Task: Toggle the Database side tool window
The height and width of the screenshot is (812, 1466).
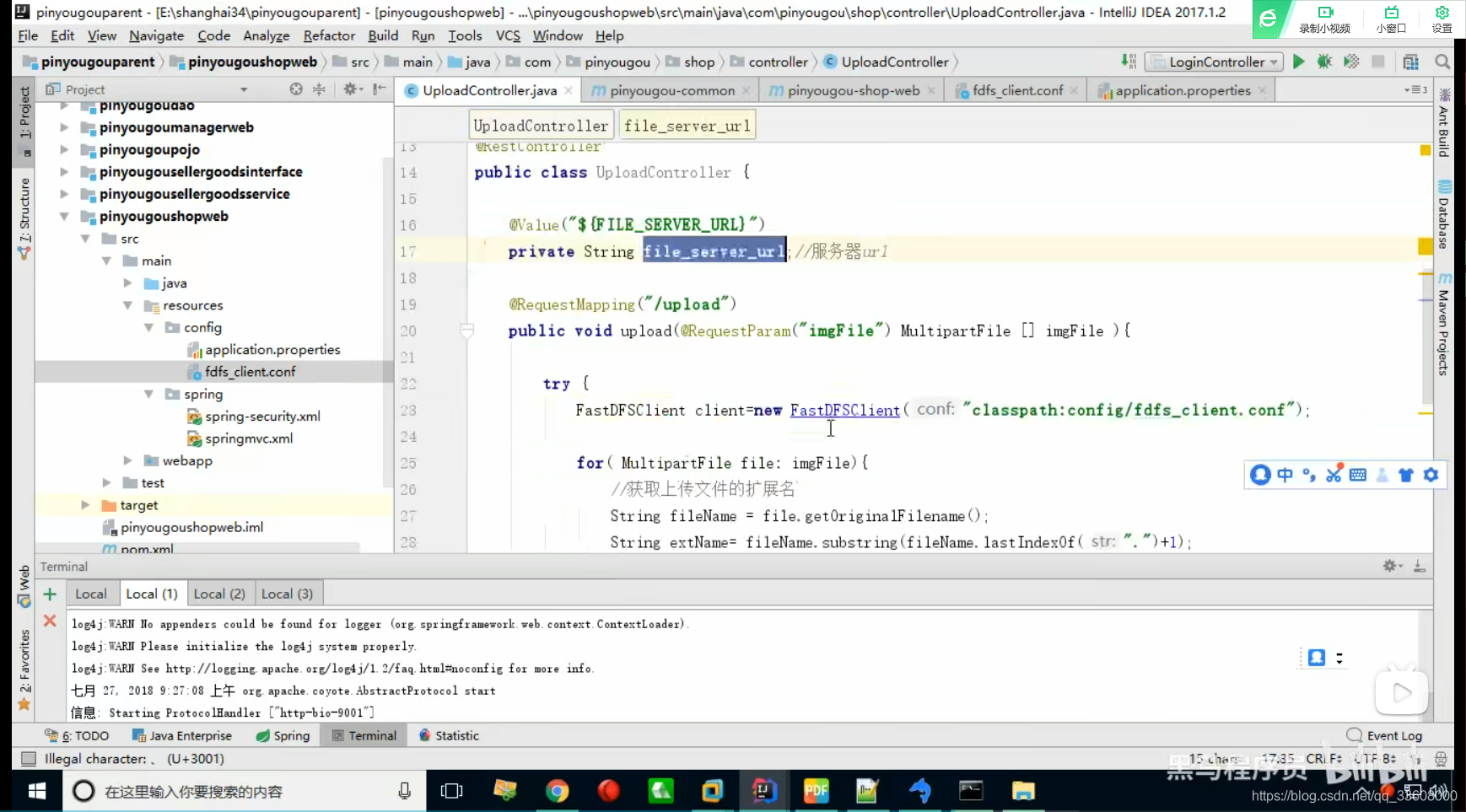Action: [x=1444, y=215]
